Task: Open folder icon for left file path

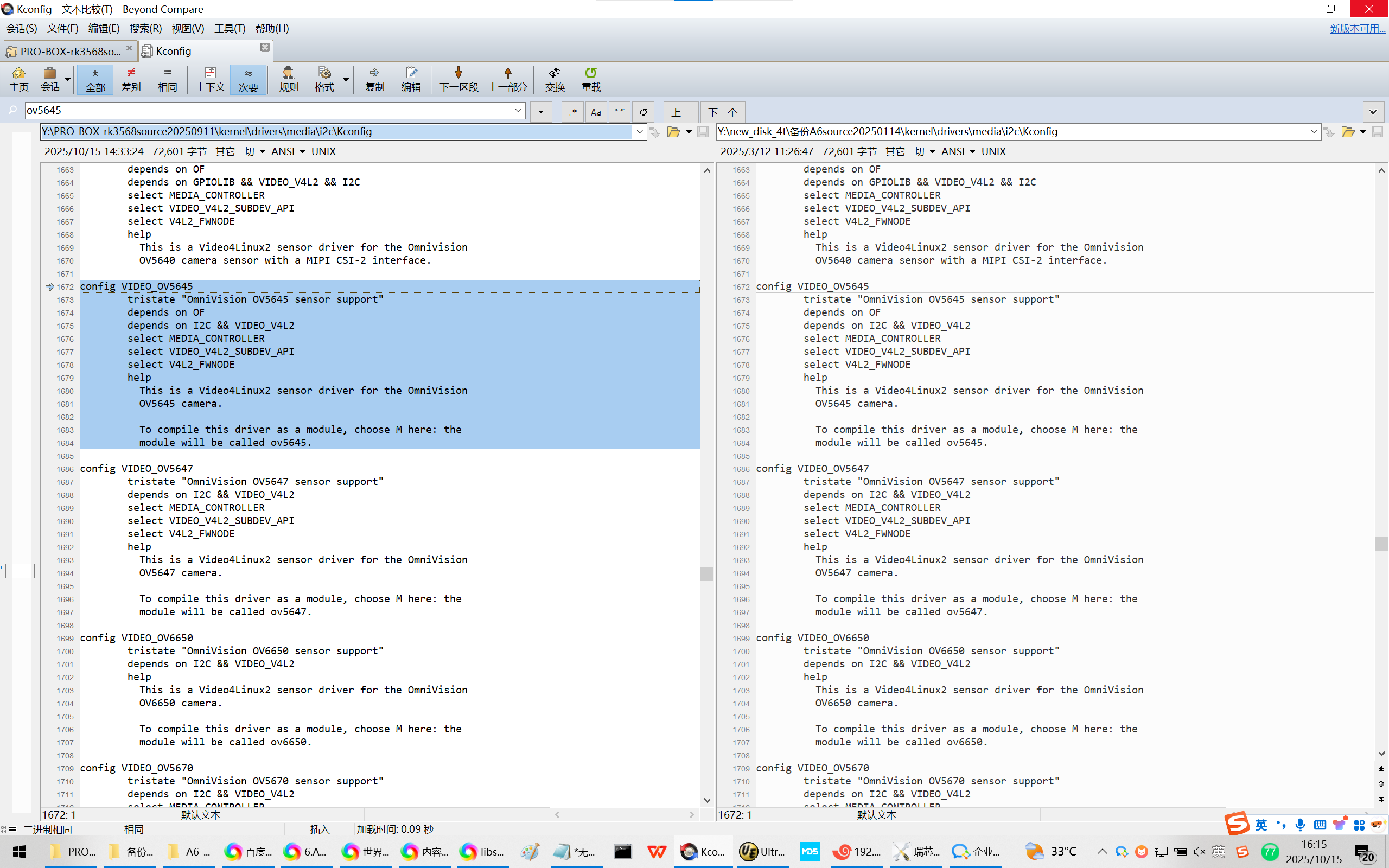Action: point(673,132)
